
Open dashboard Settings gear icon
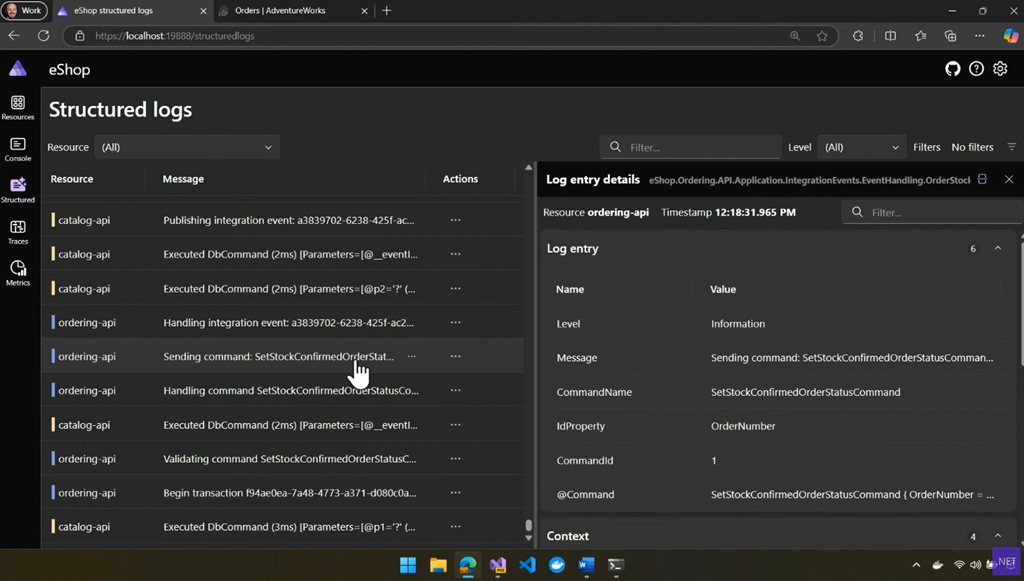[x=1000, y=69]
